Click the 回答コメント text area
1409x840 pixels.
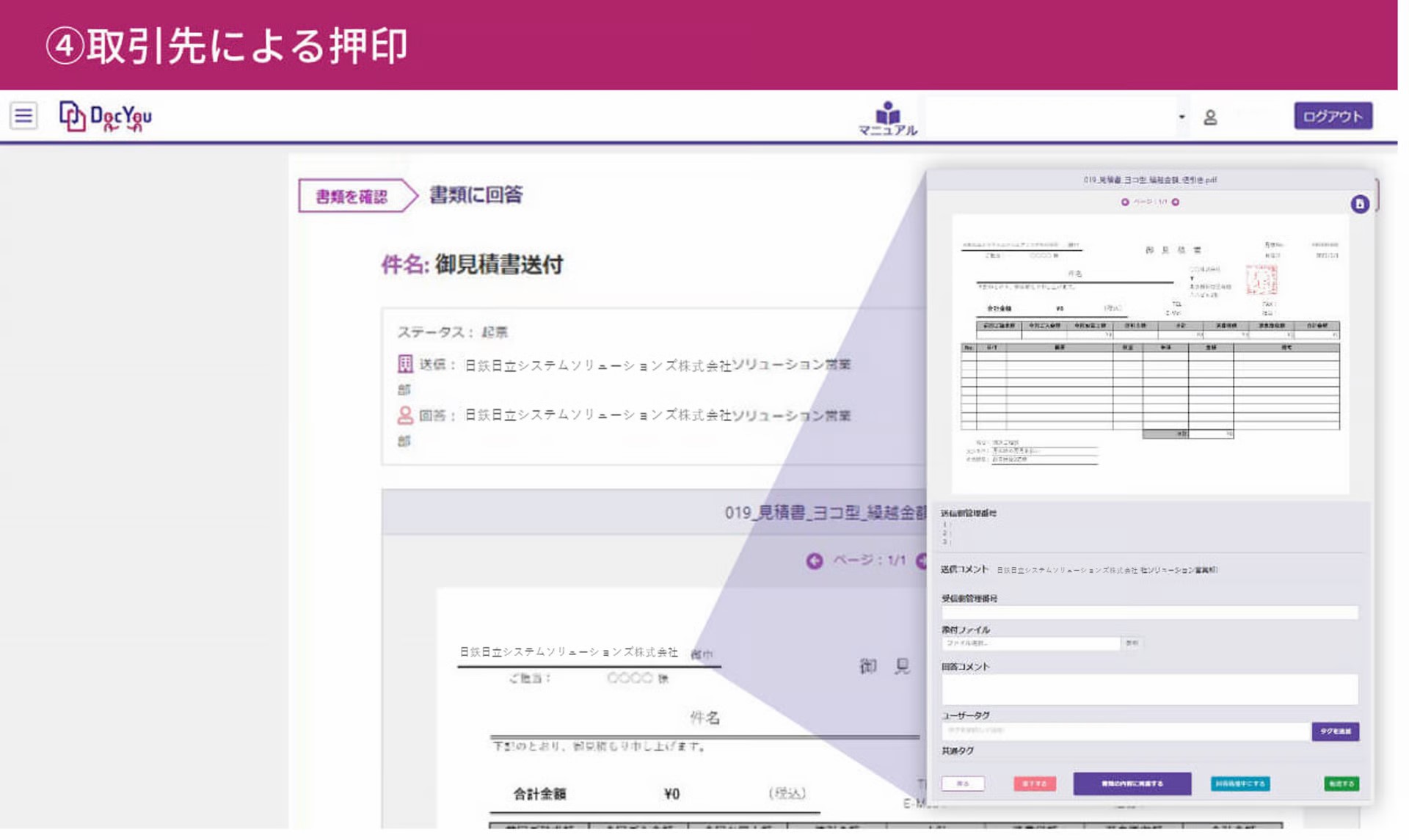pos(1148,690)
